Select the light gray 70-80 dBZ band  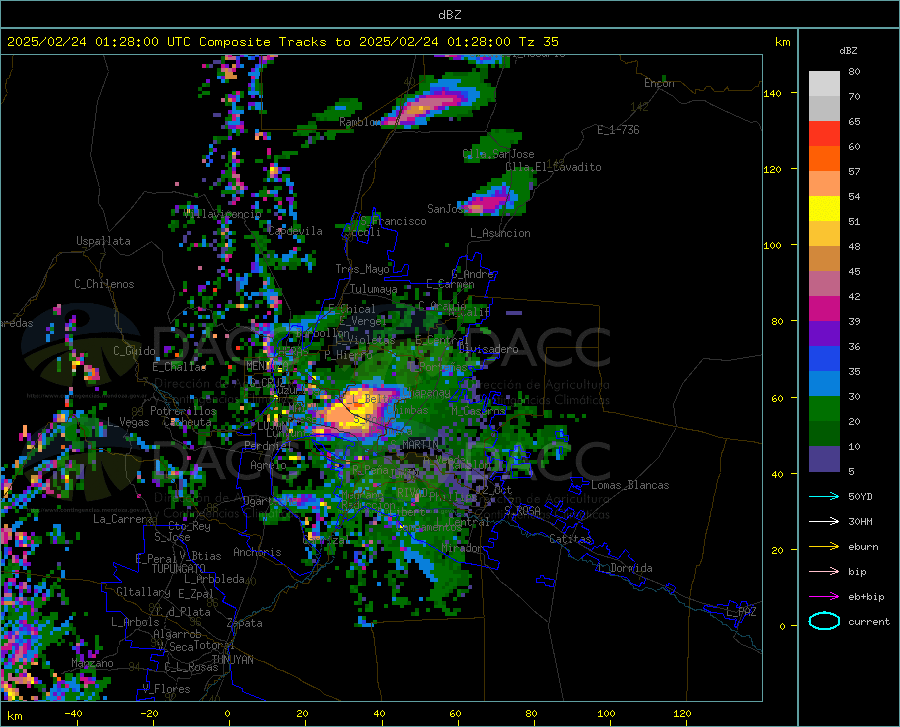824,84
